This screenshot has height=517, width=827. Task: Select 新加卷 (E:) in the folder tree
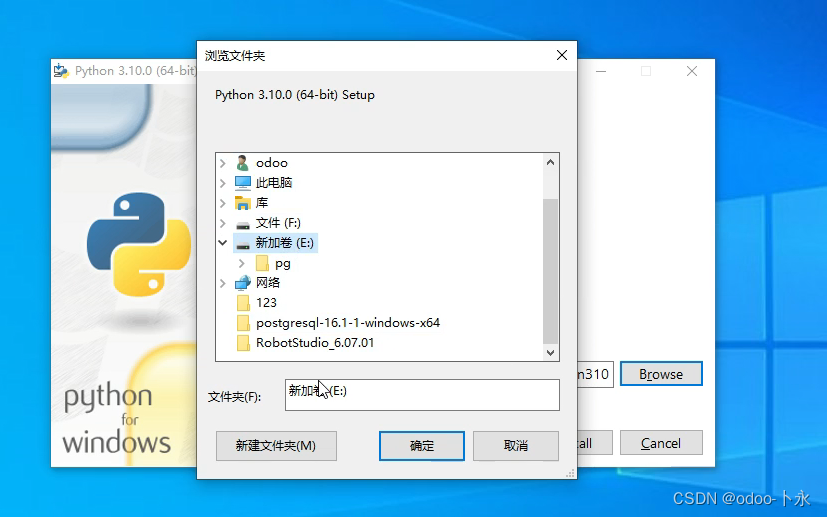pyautogui.click(x=285, y=243)
